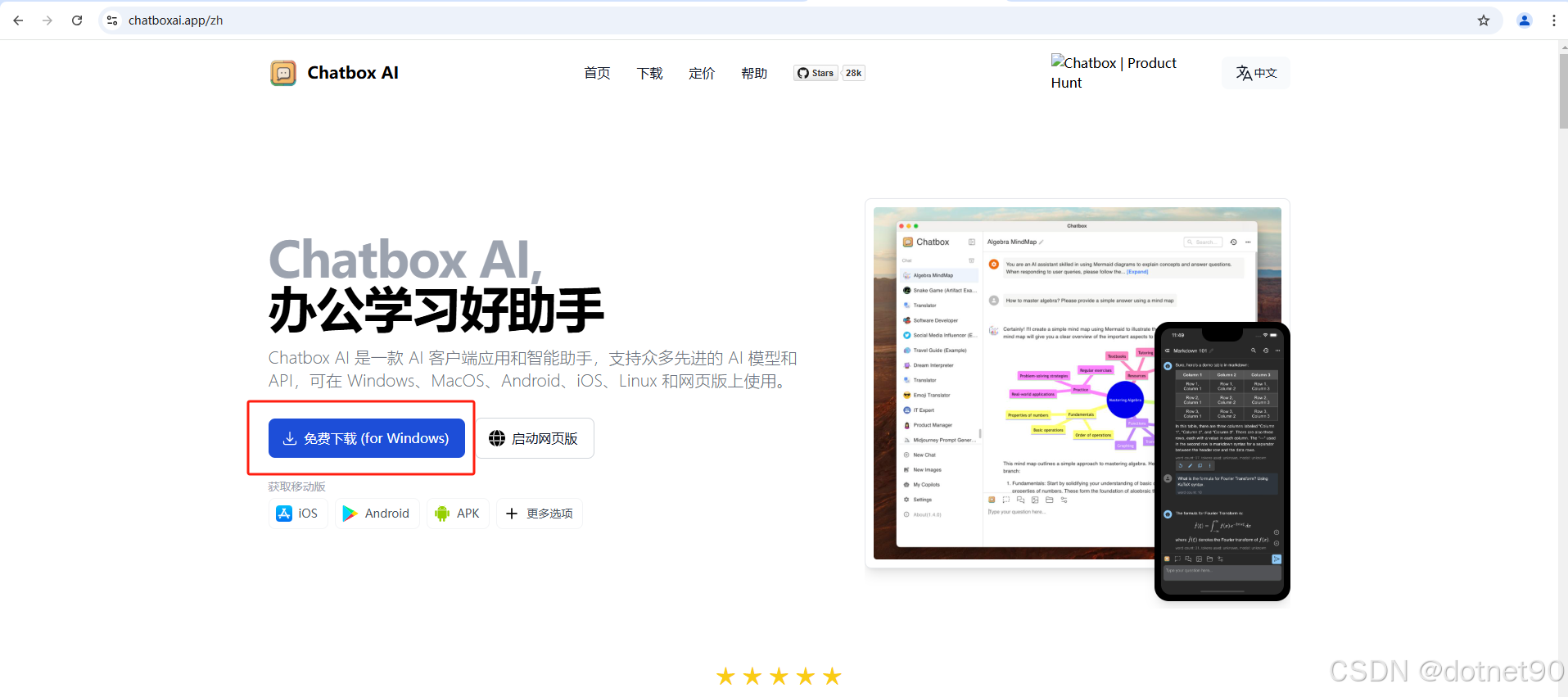Screen dimensions: 1568x697
Task: Click the plus icon beside 更多选项
Action: pyautogui.click(x=512, y=514)
